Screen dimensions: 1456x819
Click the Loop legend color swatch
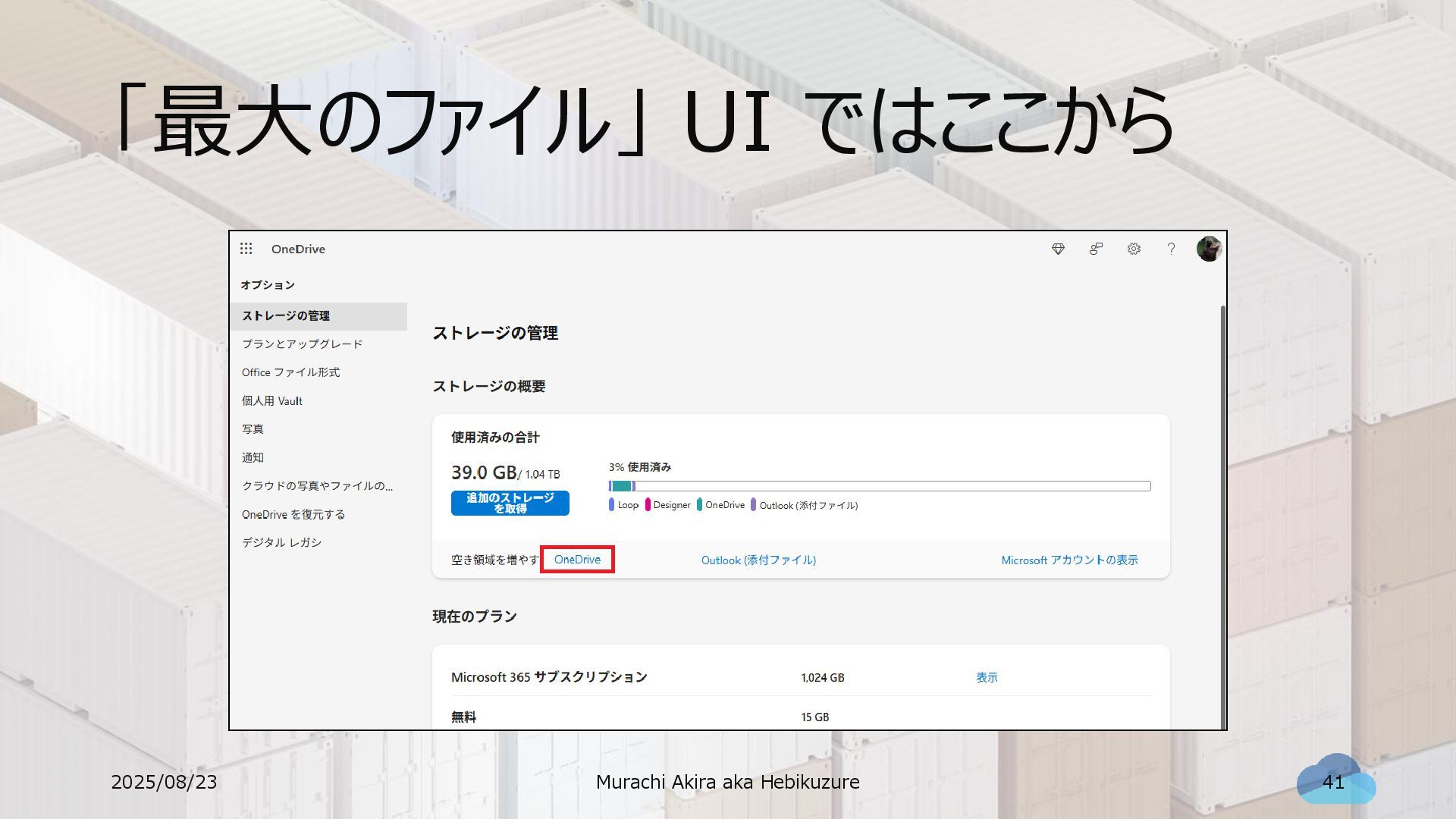coord(611,505)
